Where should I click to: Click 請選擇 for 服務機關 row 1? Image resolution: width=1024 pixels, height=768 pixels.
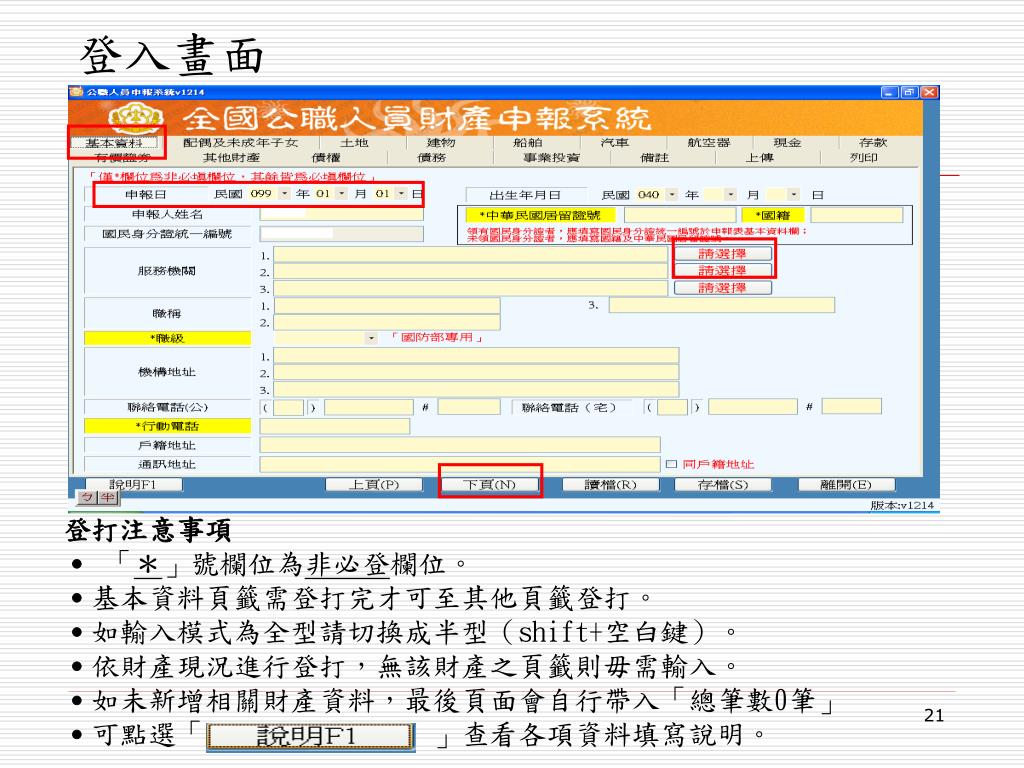click(x=722, y=253)
